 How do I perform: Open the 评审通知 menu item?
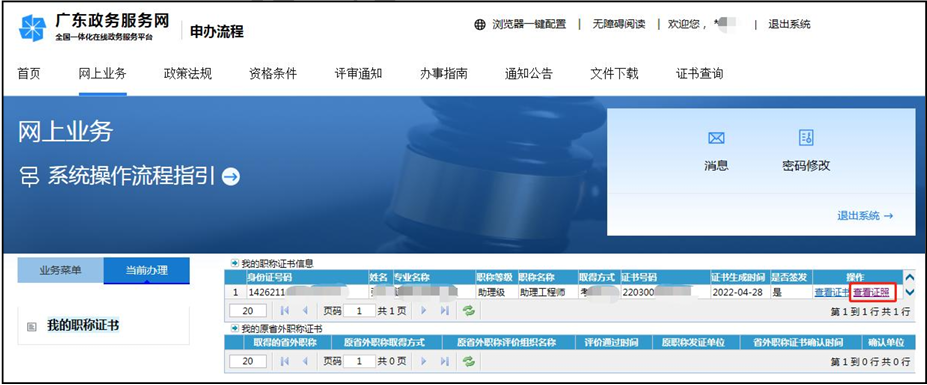358,74
